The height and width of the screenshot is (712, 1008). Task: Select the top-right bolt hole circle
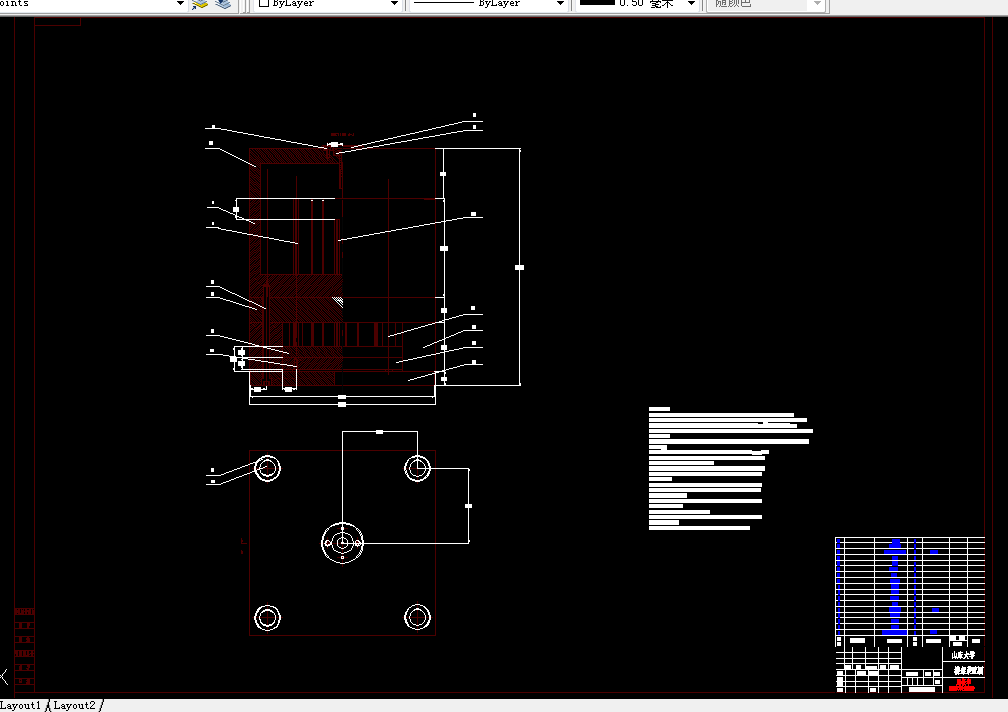[417, 468]
